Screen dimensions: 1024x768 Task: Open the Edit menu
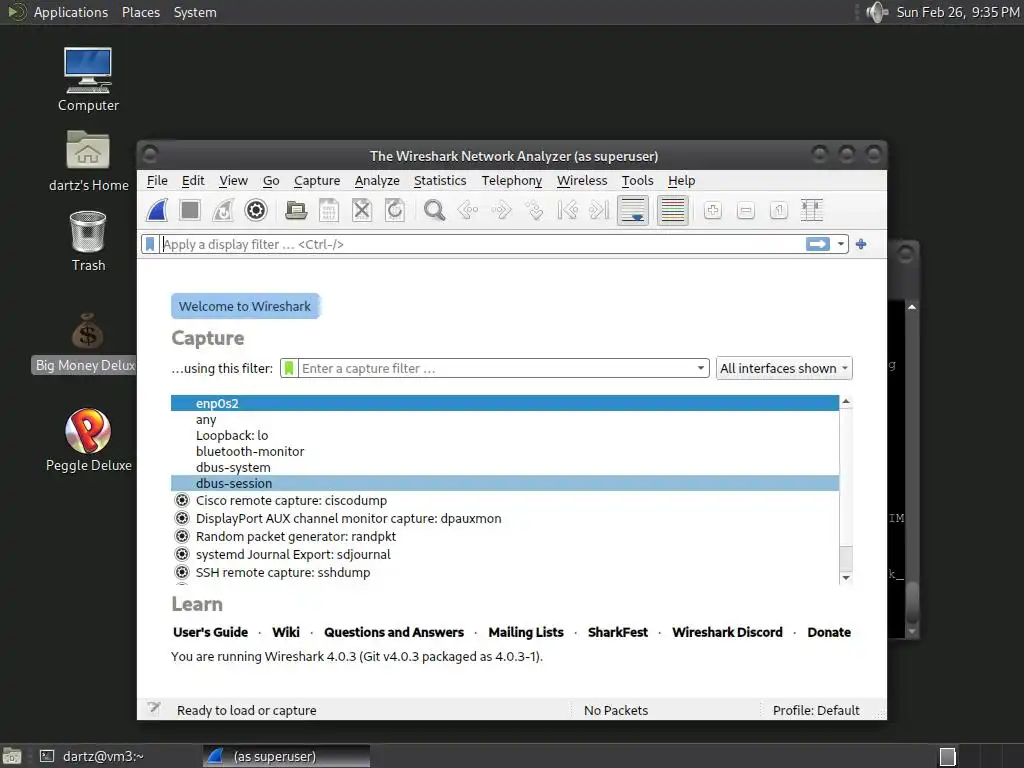pyautogui.click(x=193, y=181)
